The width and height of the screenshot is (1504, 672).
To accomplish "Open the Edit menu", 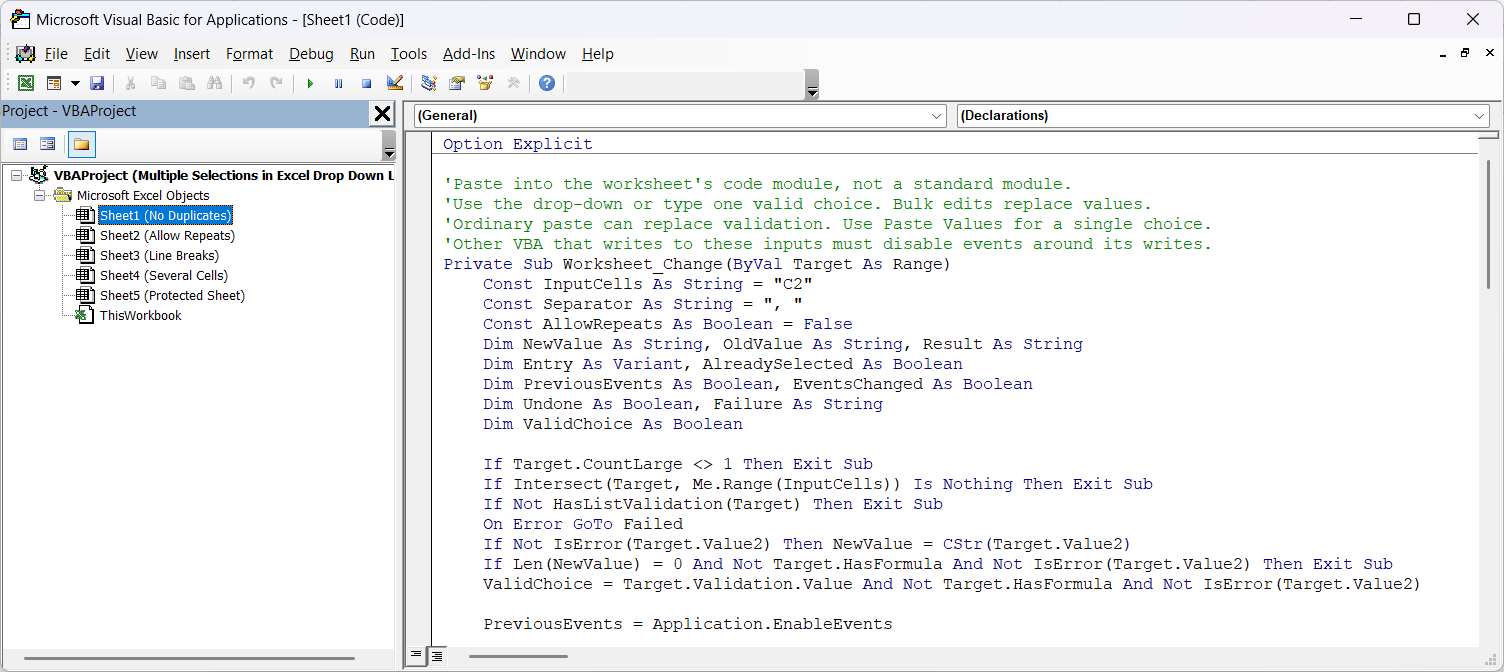I will tap(97, 54).
